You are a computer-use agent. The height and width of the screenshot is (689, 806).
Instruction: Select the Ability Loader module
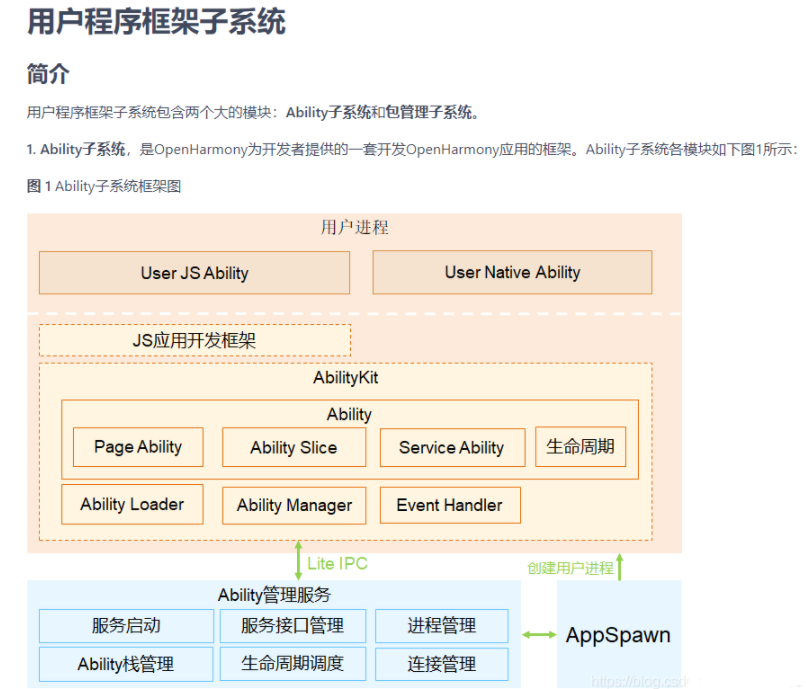tap(132, 505)
